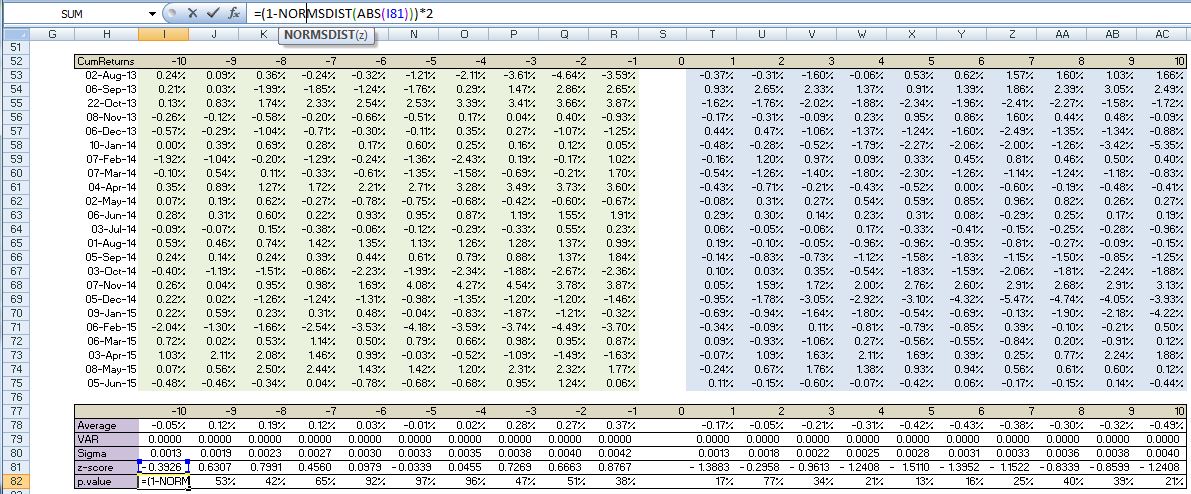This screenshot has height=494, width=1191.
Task: Select column S header
Action: (663, 35)
